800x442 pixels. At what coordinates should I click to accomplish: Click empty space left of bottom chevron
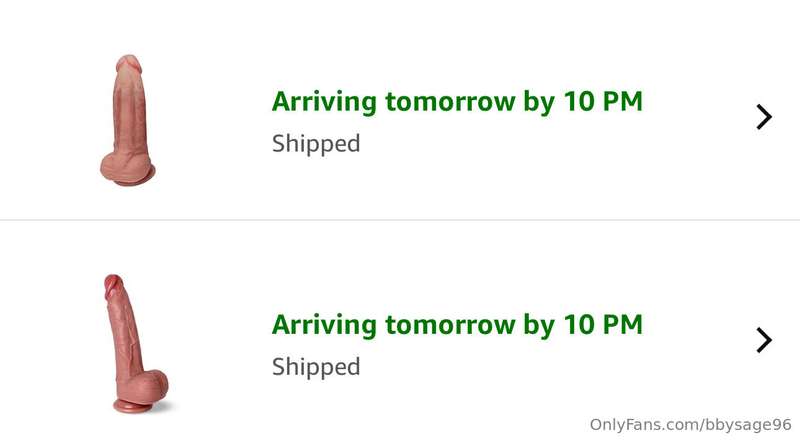click(x=699, y=340)
